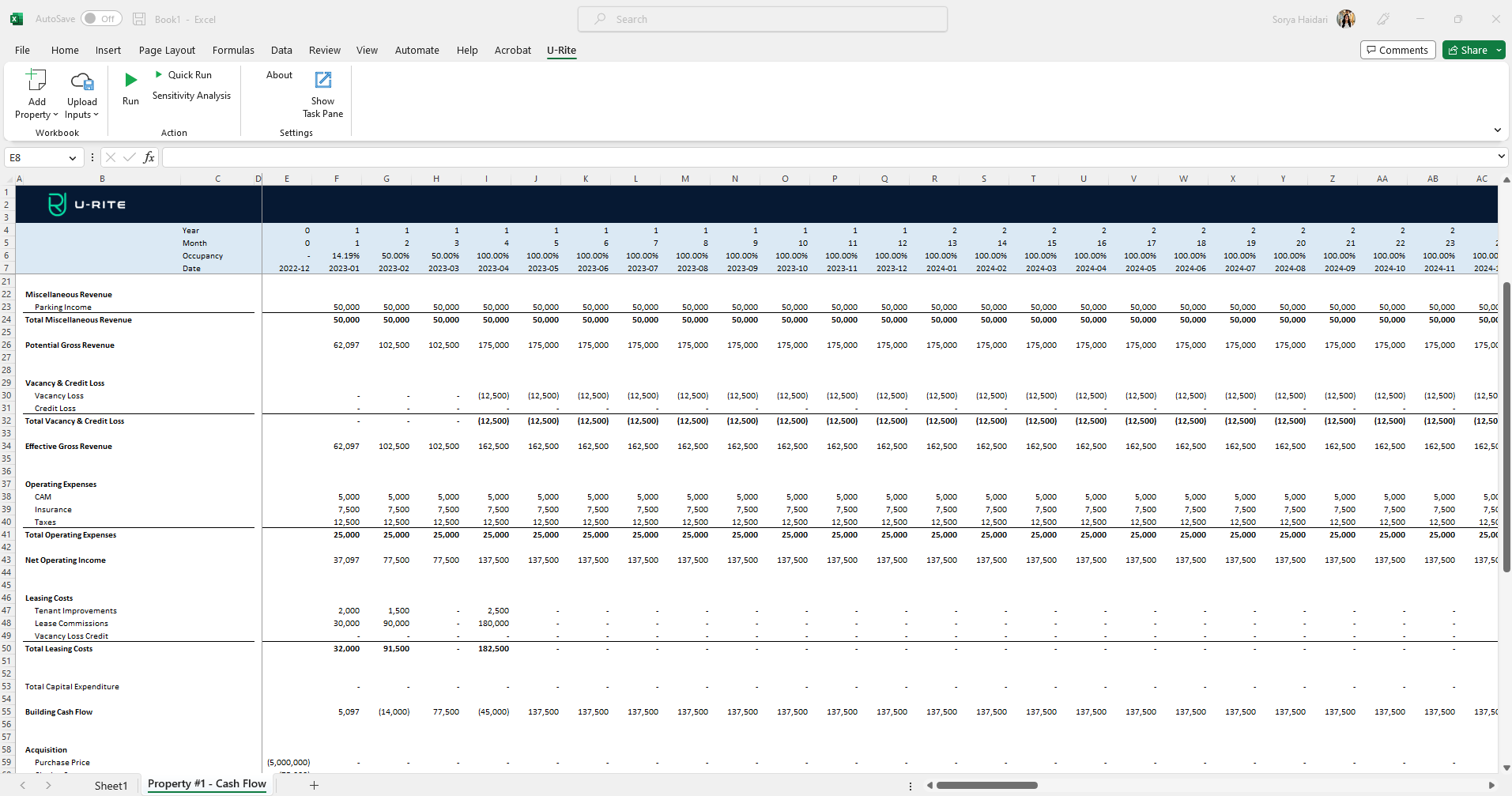
Task: Click the About button
Action: tap(279, 75)
